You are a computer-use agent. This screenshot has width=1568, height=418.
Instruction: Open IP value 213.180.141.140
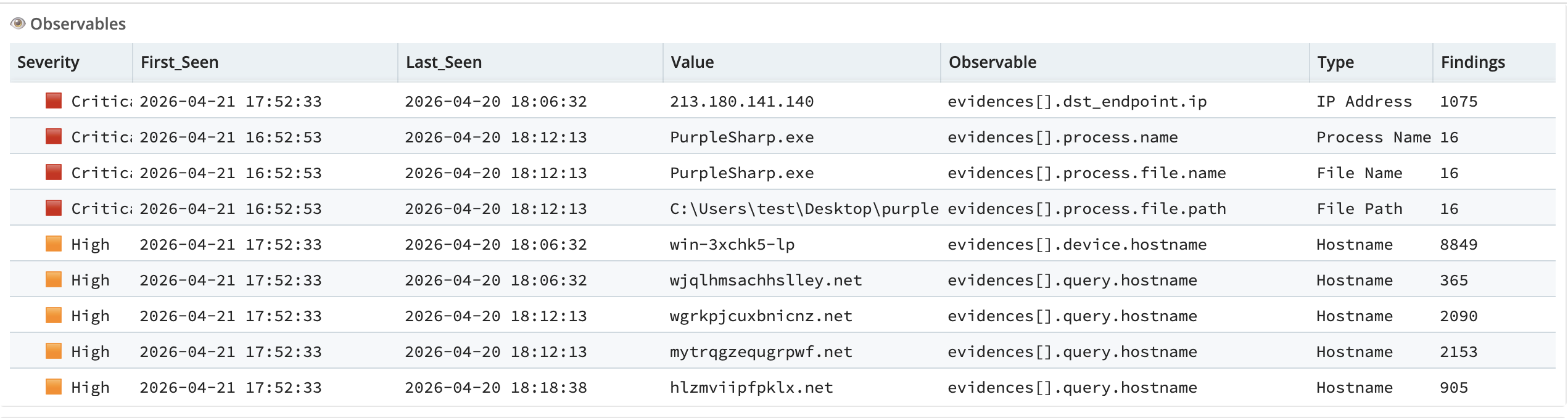pos(741,101)
